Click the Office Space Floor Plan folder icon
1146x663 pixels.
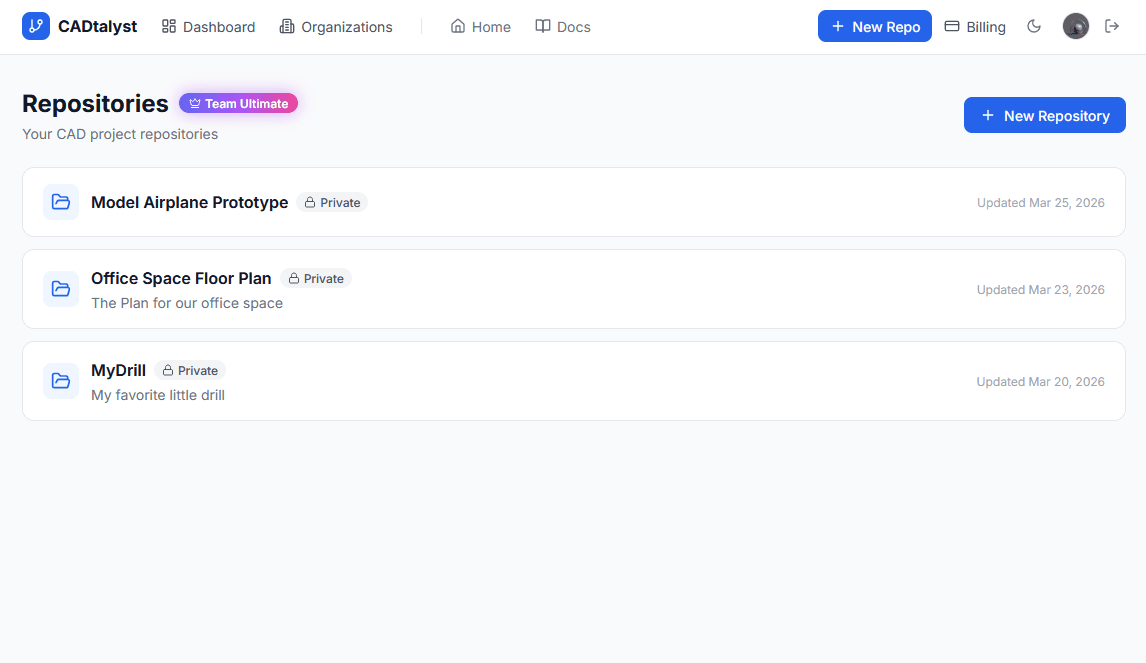[x=60, y=288]
